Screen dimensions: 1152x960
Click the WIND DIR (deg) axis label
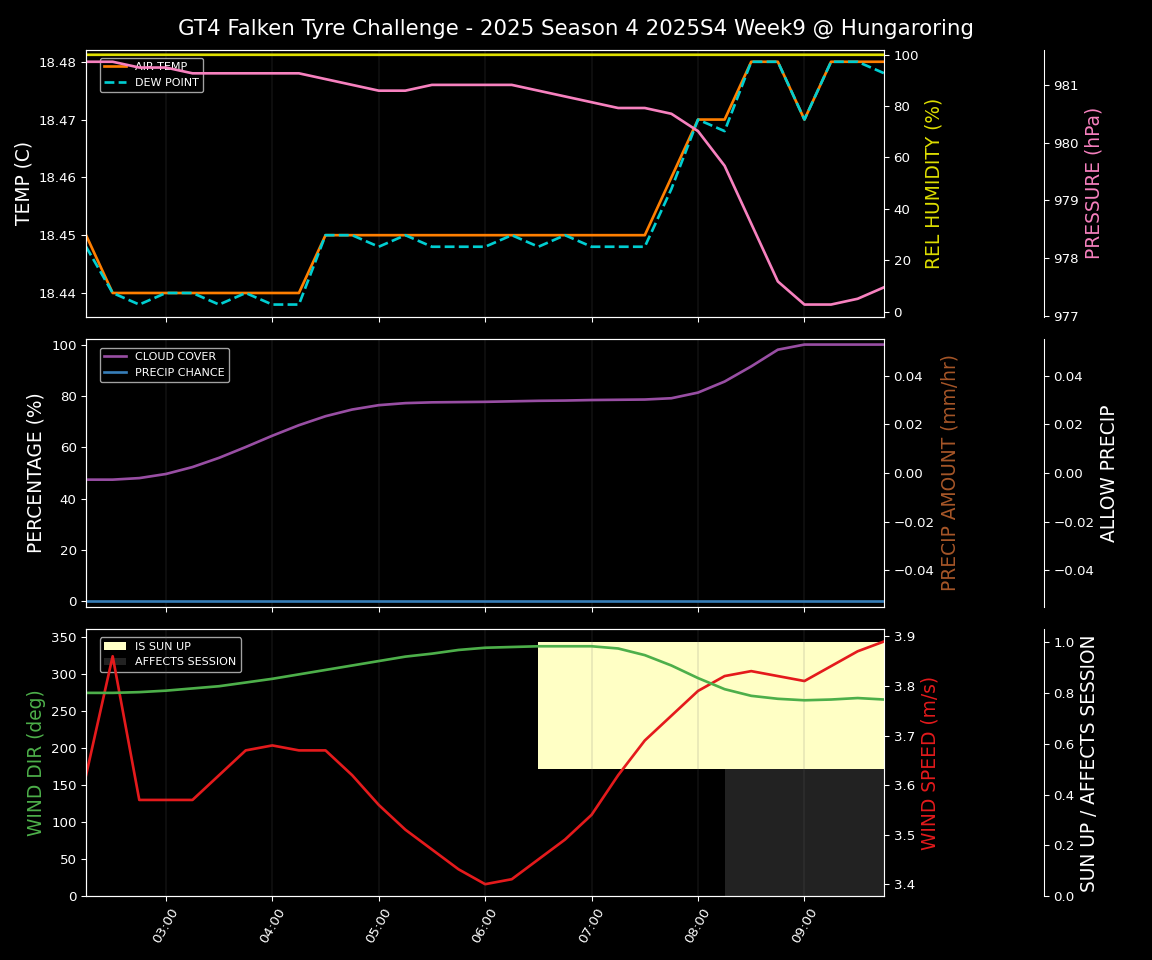[x=36, y=762]
